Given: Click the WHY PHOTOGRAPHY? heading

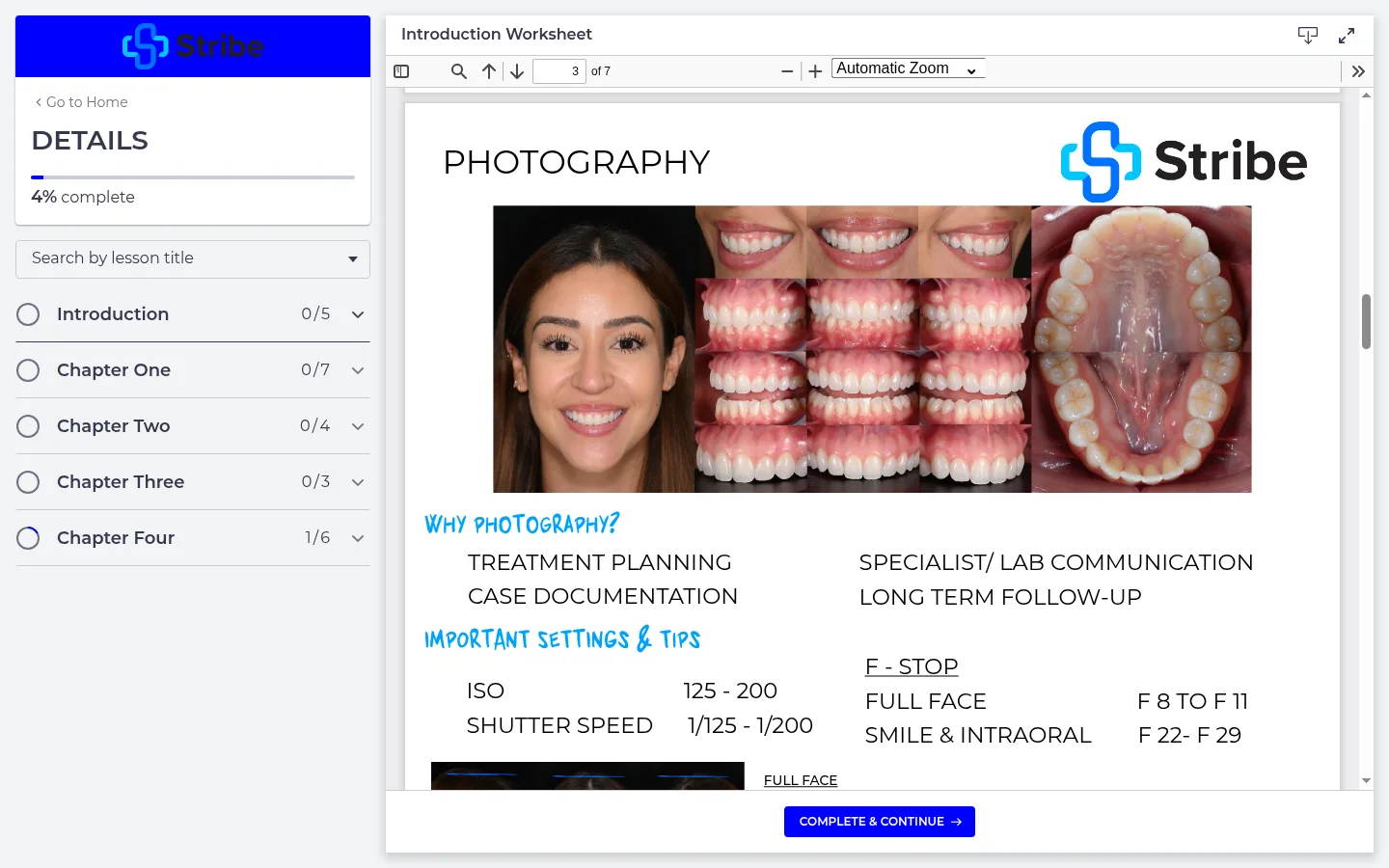Looking at the screenshot, I should 522,524.
